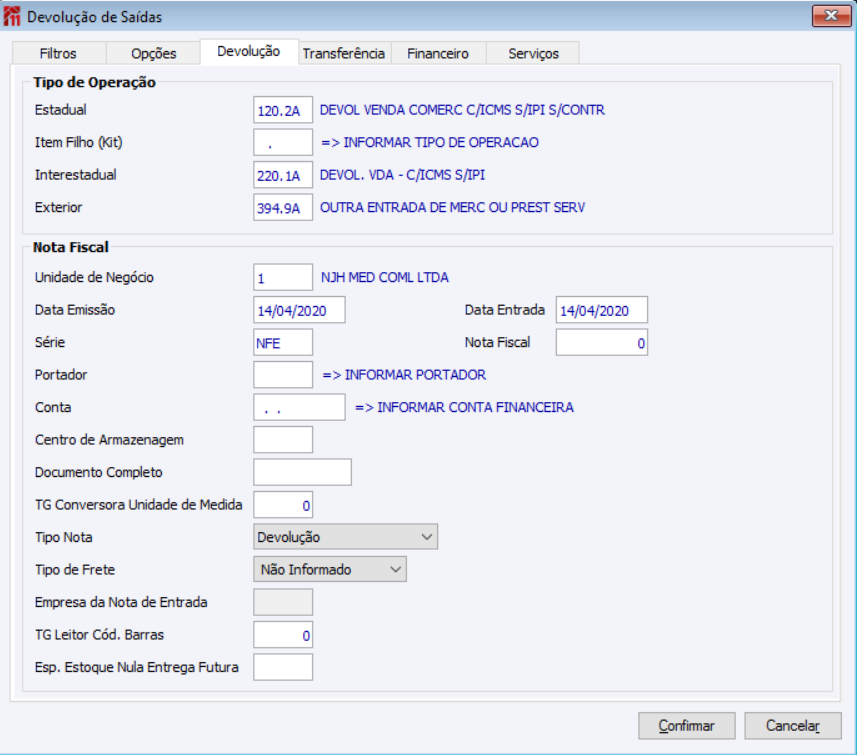
Task: Switch to the Serviços tab
Action: coord(533,54)
